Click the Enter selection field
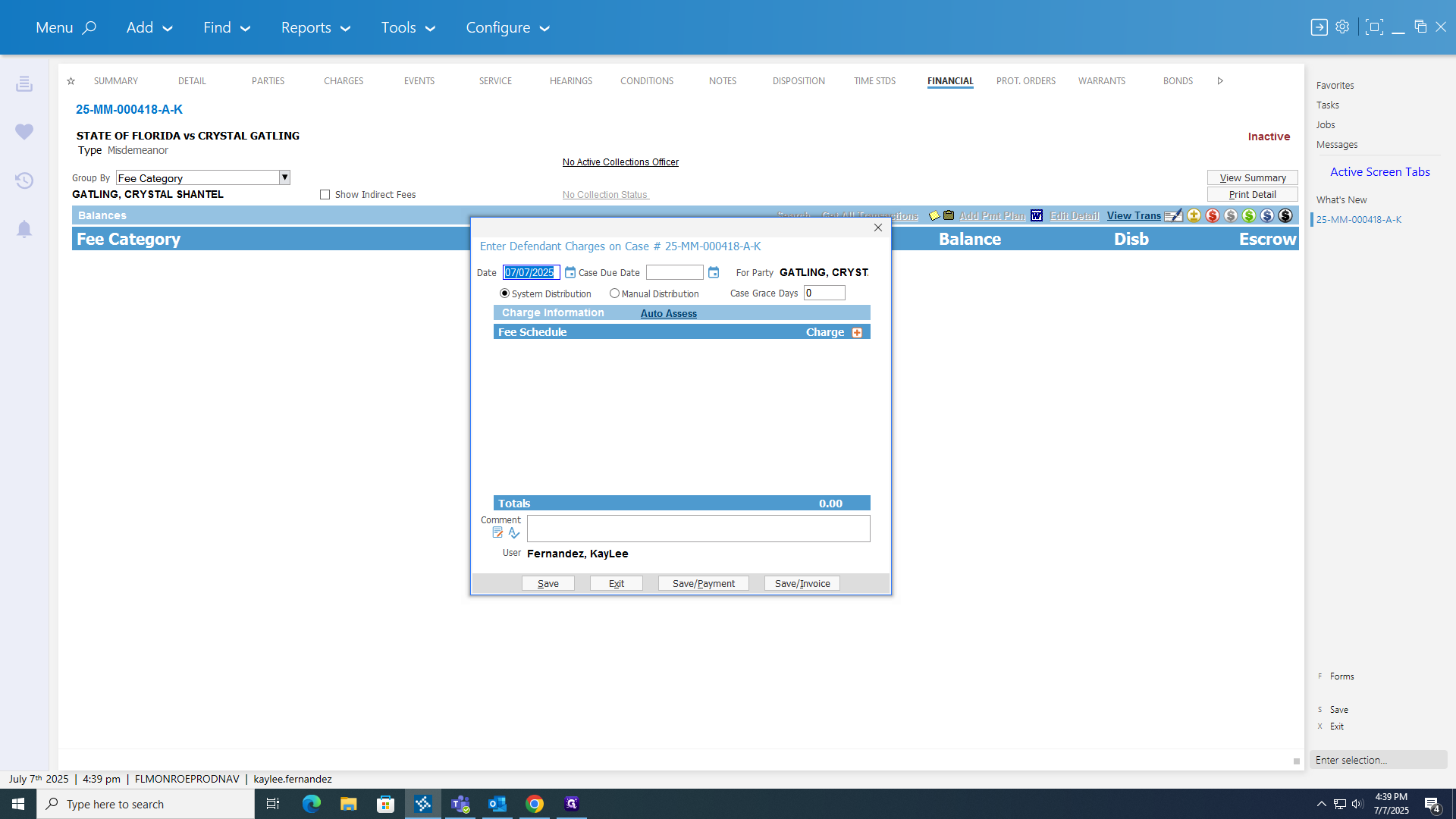 click(x=1378, y=760)
